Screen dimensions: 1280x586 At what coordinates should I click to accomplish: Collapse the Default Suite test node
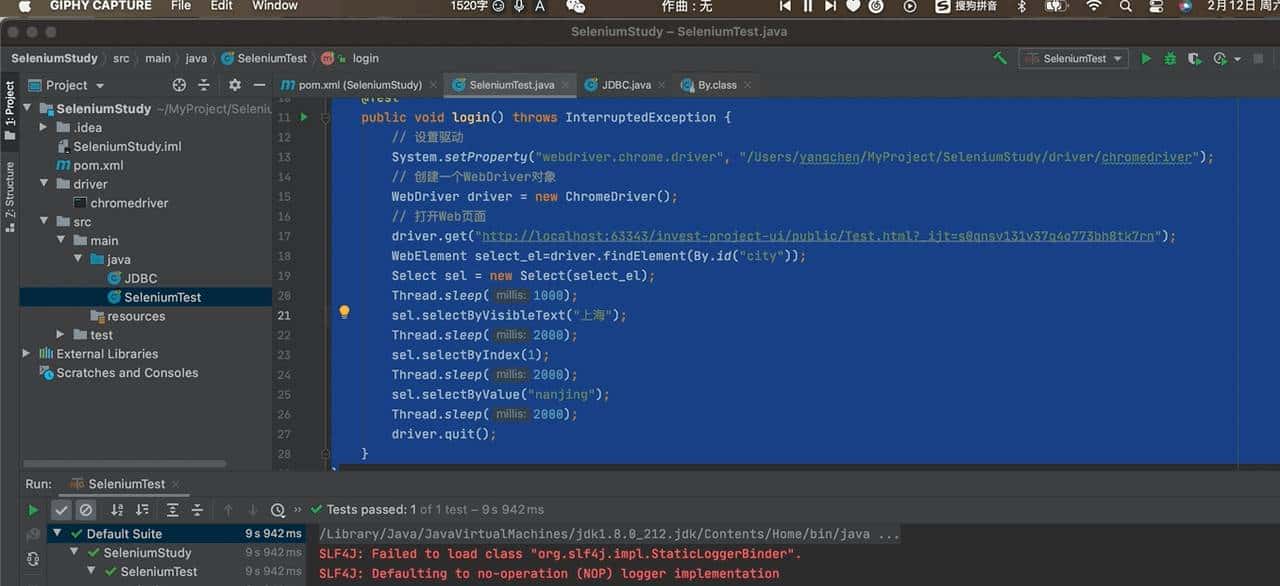58,532
